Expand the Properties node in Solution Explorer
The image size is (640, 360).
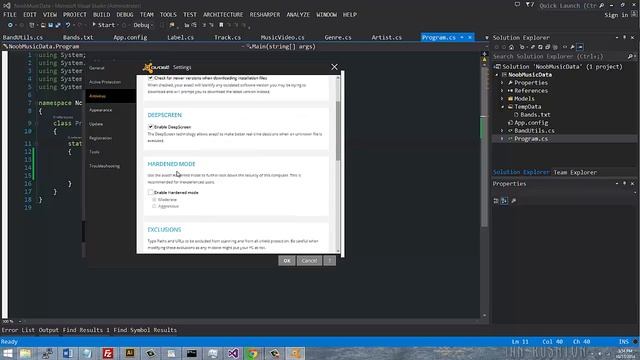point(502,83)
